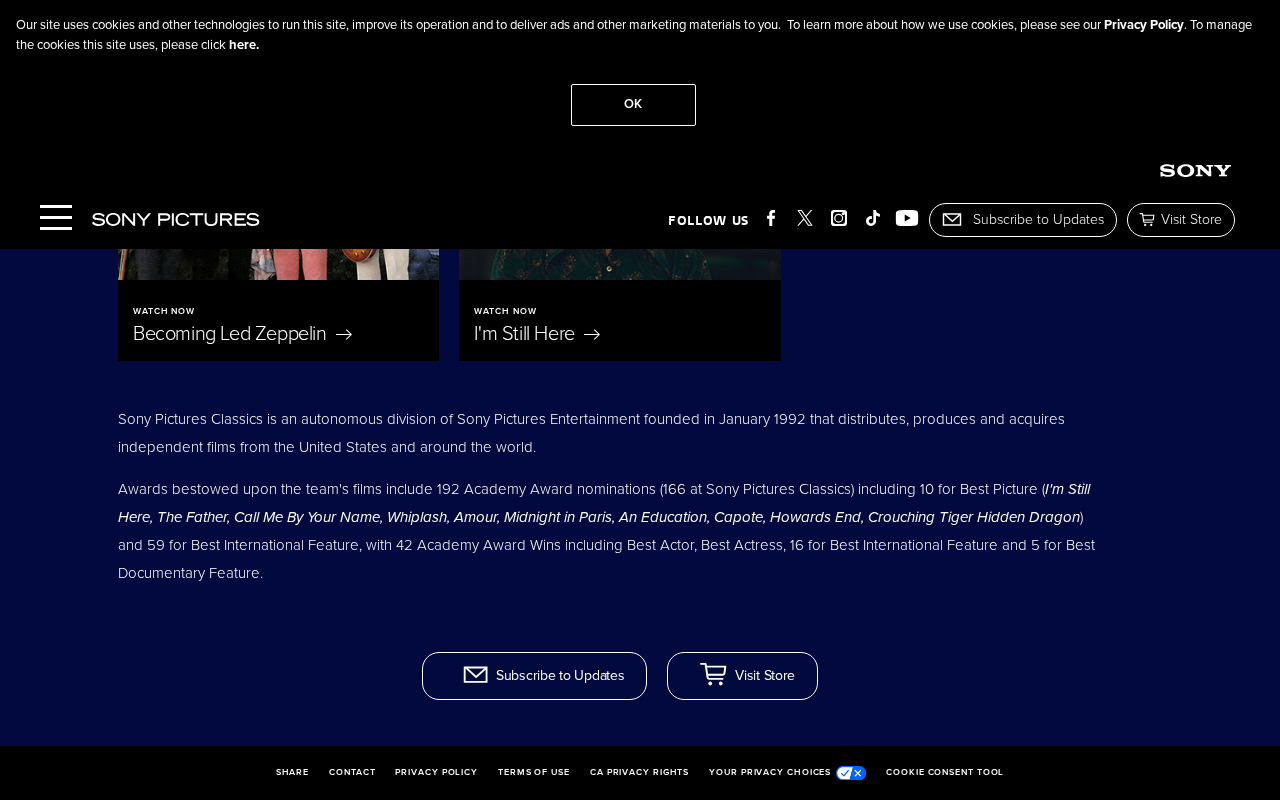Image resolution: width=1280 pixels, height=800 pixels.
Task: Open CA Privacy Rights footer link
Action: click(x=639, y=773)
